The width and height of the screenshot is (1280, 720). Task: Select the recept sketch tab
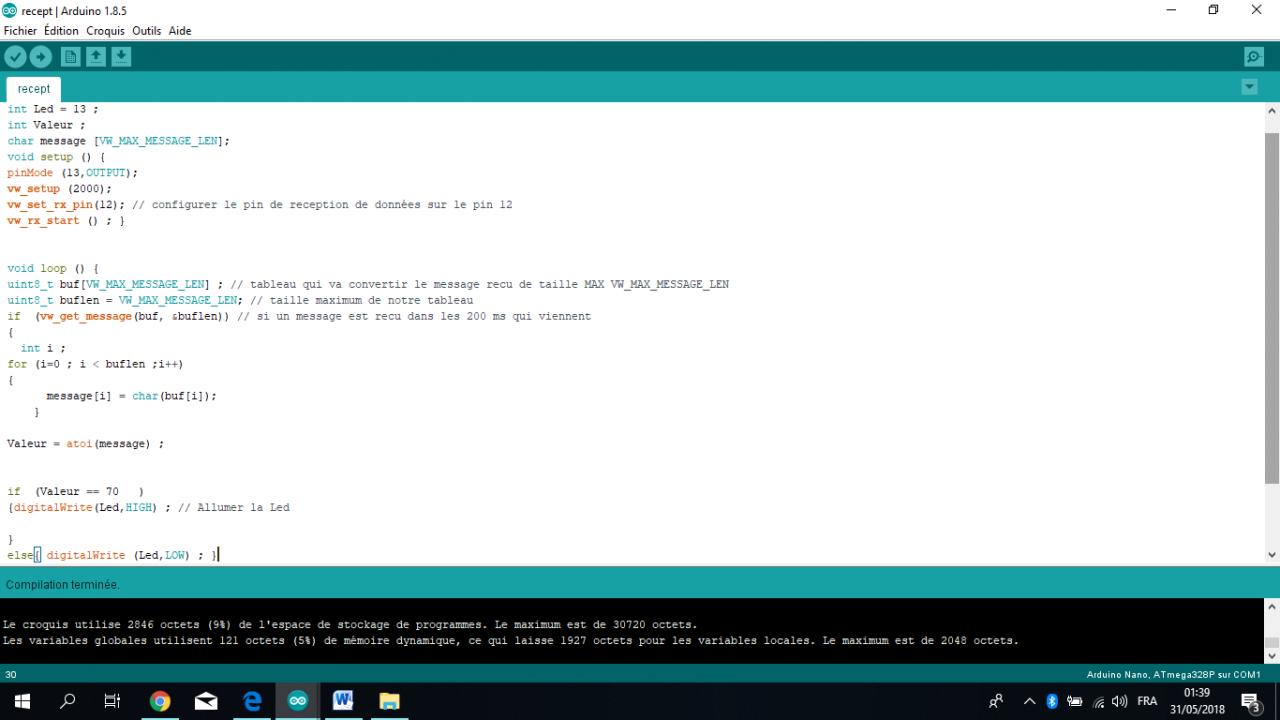click(34, 89)
